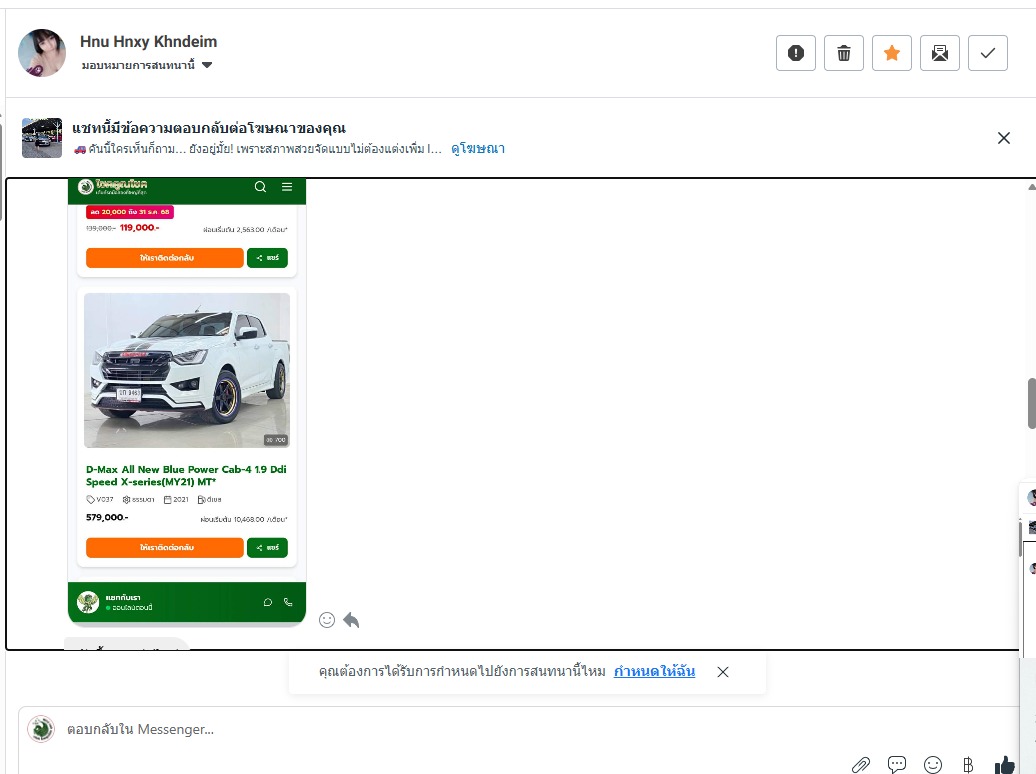Screen dimensions: 1036x774
Task: Mark conversation as spam with exclamation icon
Action: (796, 53)
